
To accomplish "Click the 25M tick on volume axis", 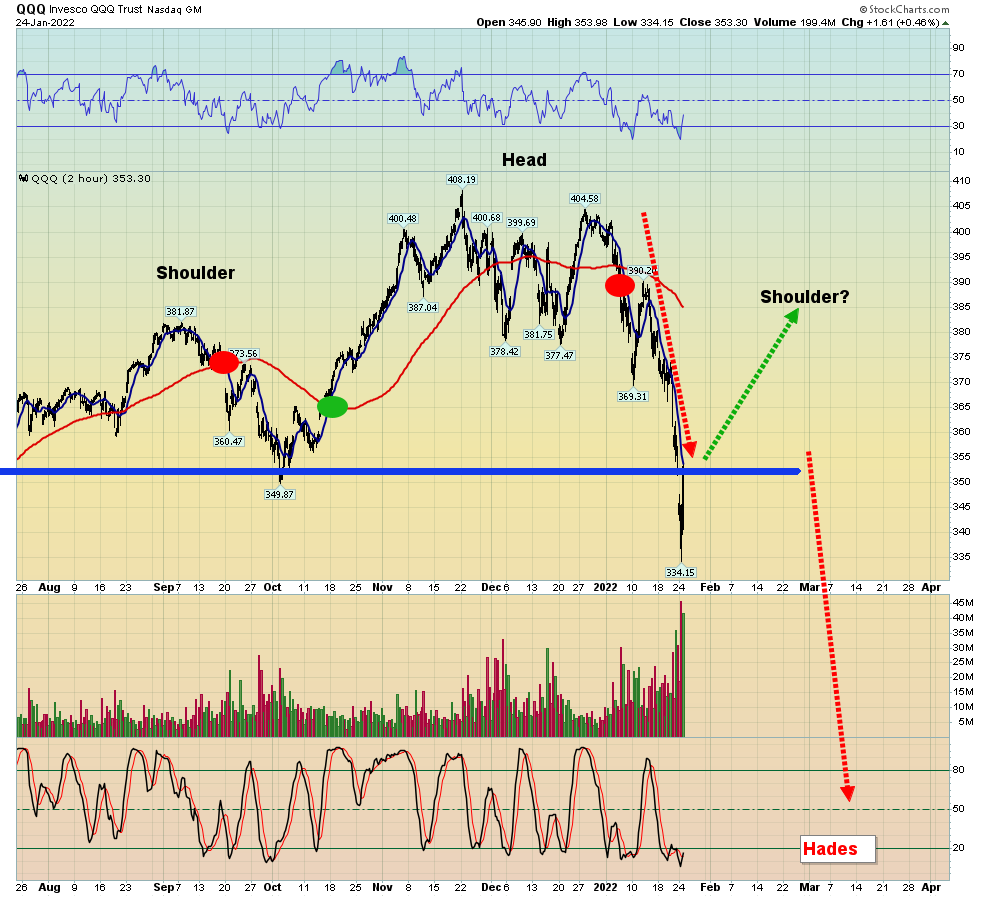I will tap(963, 662).
